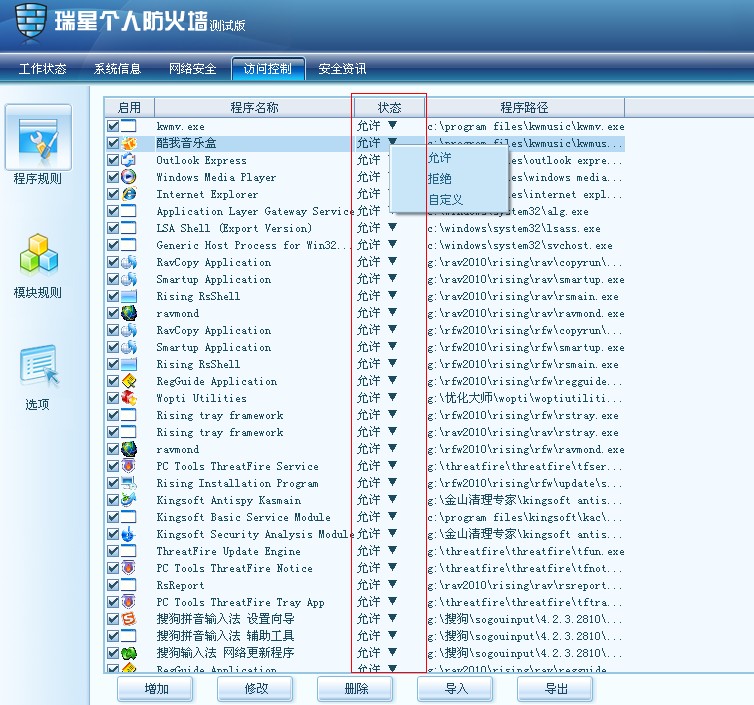Click the 增加 button
The height and width of the screenshot is (705, 754).
[x=155, y=689]
